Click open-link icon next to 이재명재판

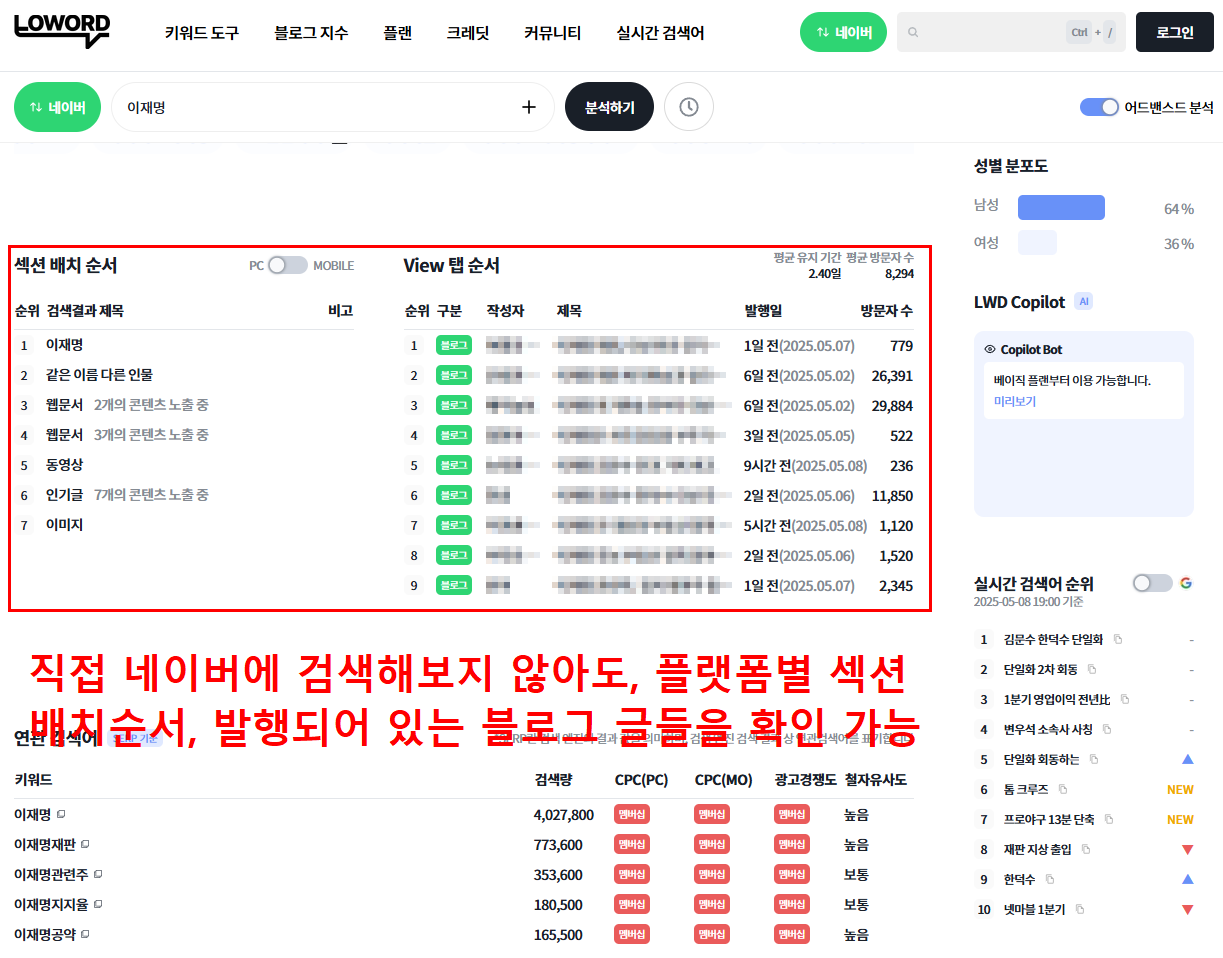(x=85, y=845)
